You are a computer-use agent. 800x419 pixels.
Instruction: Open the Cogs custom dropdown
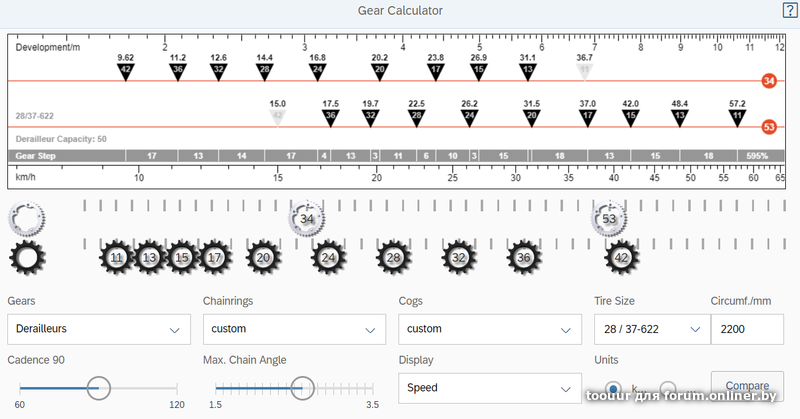pyautogui.click(x=489, y=328)
